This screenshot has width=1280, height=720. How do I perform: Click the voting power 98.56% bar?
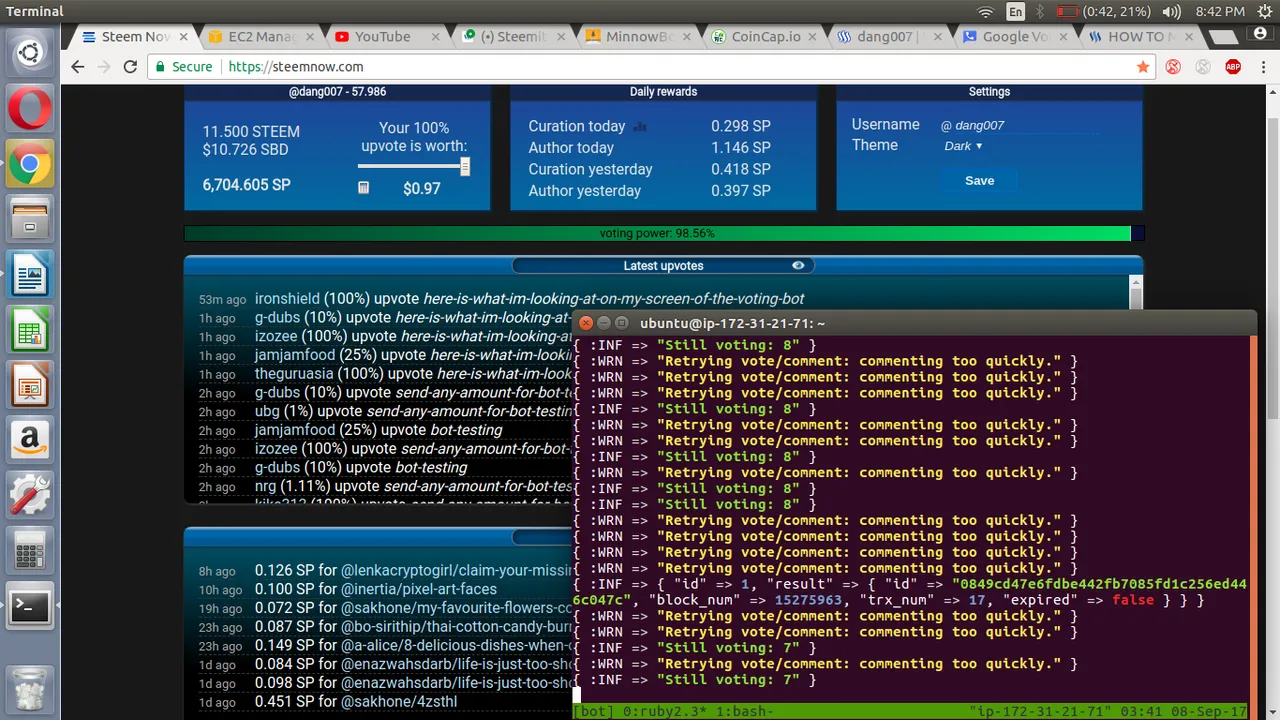[x=663, y=233]
